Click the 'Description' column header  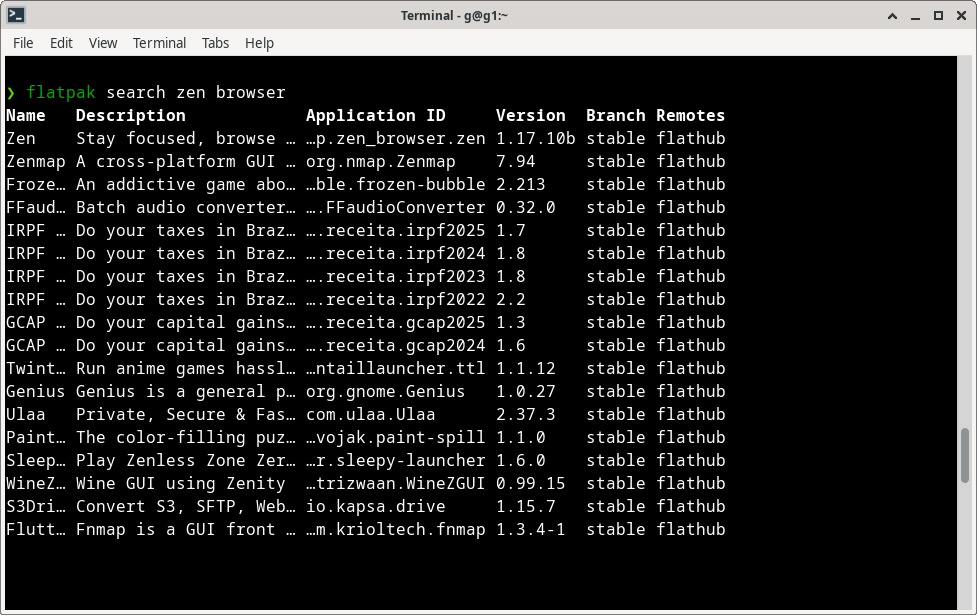tap(131, 115)
